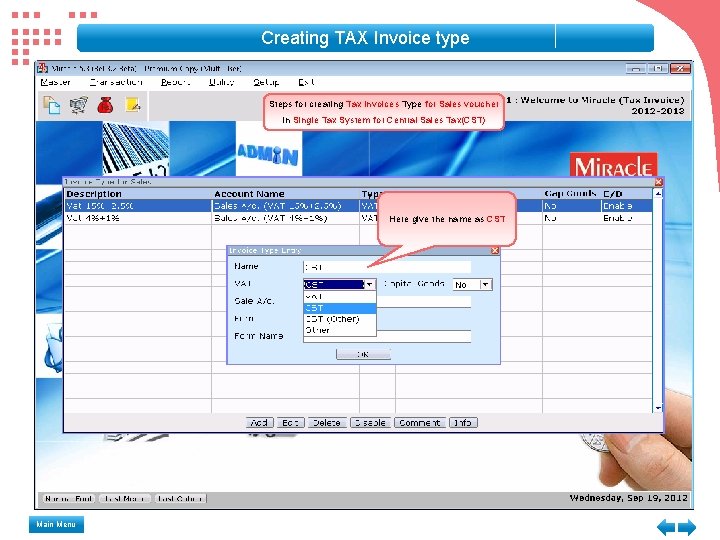Click the Main Menu button
The height and width of the screenshot is (540, 720).
pos(56,524)
